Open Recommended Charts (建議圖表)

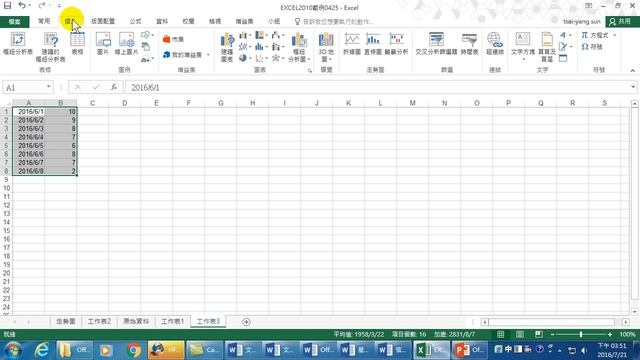[x=227, y=47]
